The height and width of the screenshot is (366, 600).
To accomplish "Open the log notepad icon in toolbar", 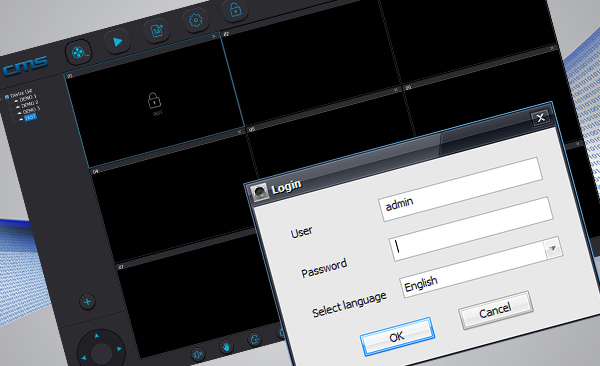I will tap(157, 31).
